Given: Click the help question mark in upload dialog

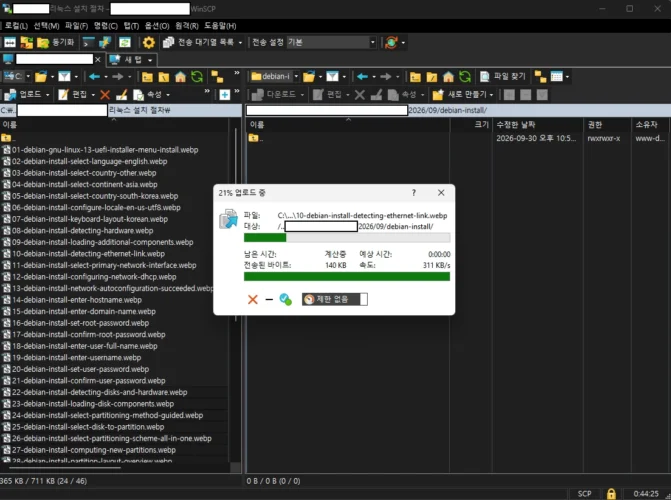Looking at the screenshot, I should click(414, 193).
